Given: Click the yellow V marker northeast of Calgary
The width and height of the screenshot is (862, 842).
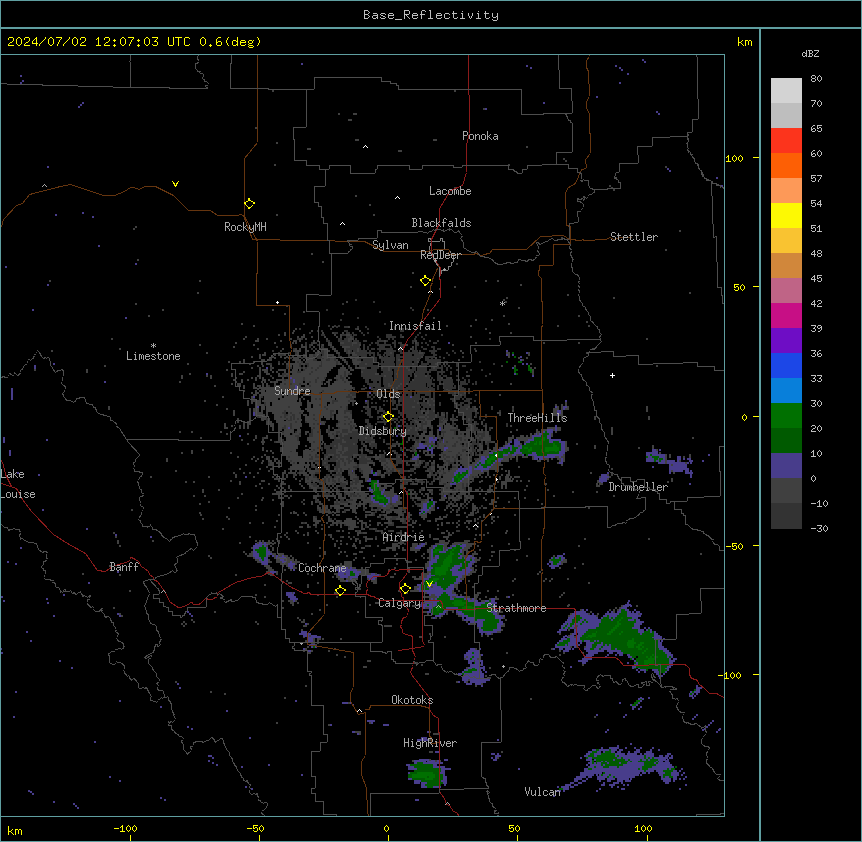Looking at the screenshot, I should [x=429, y=584].
